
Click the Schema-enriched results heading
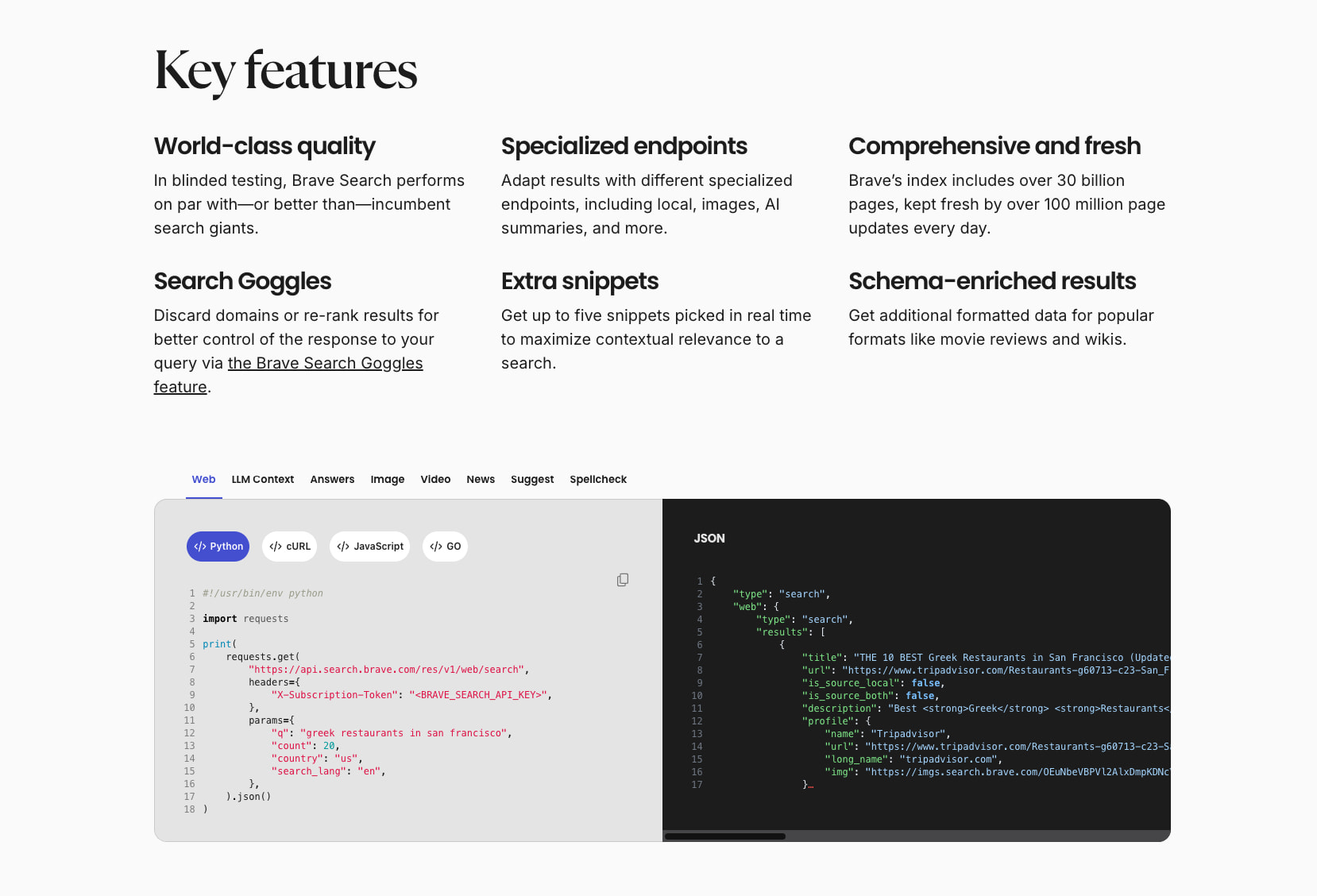992,281
